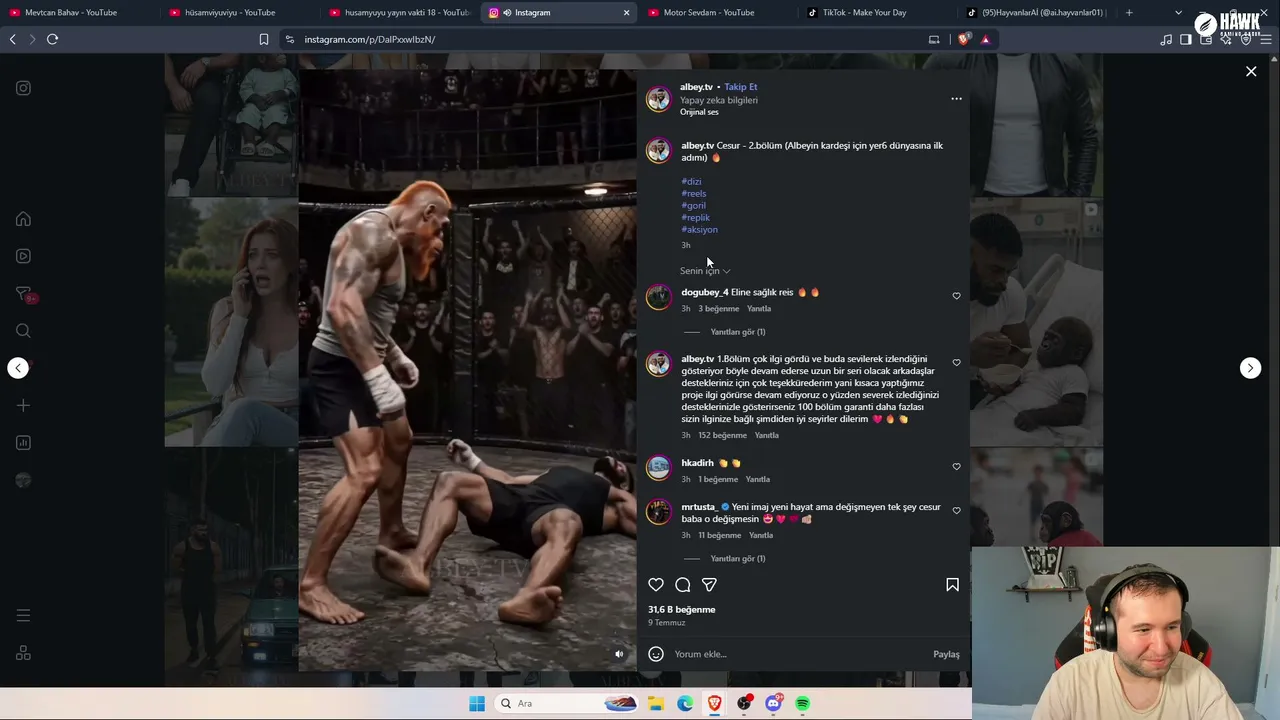Image resolution: width=1280 pixels, height=720 pixels.
Task: Click the #dizi hashtag
Action: [692, 182]
